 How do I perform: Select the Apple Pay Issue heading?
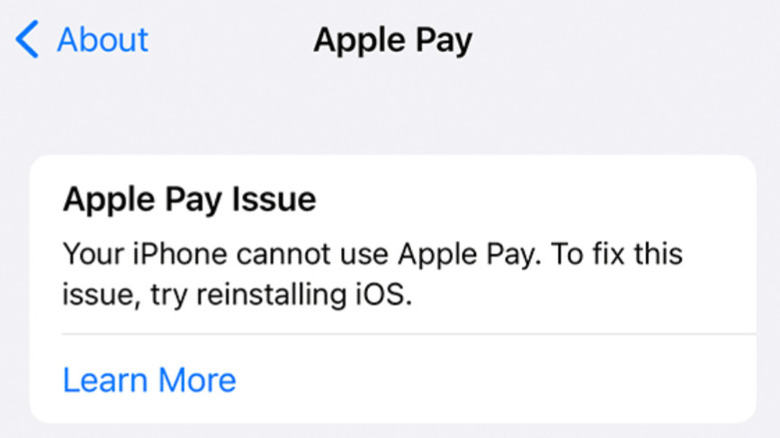190,200
